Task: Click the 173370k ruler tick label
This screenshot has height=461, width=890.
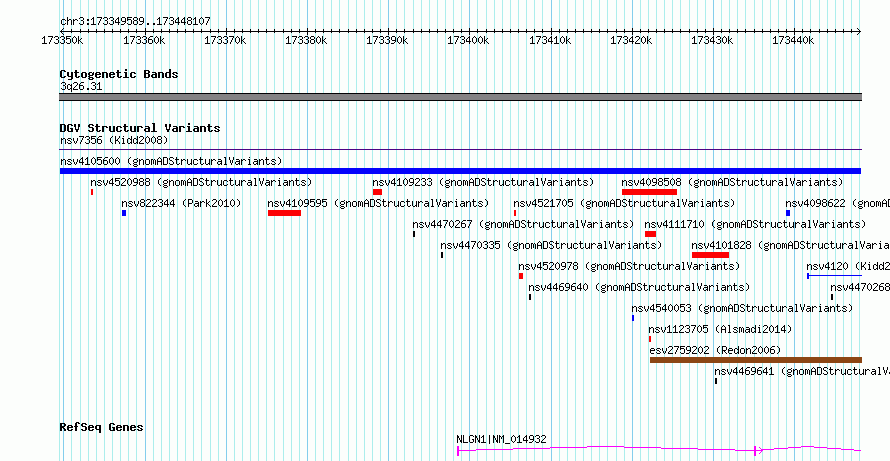Action: 225,40
